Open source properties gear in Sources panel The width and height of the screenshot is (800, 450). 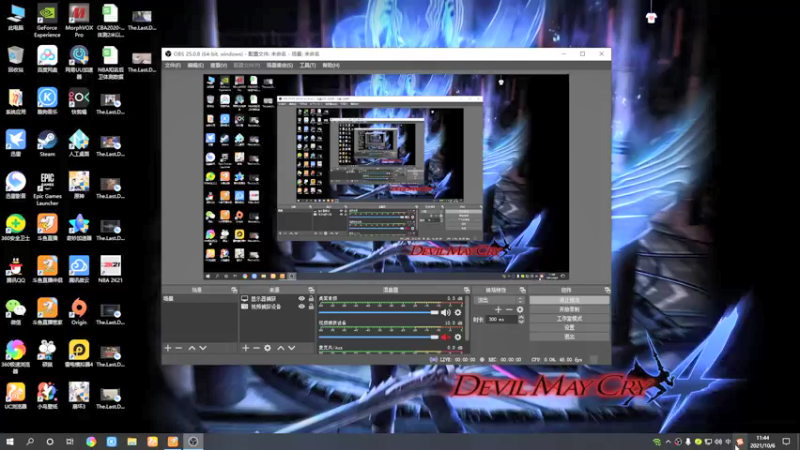(267, 348)
